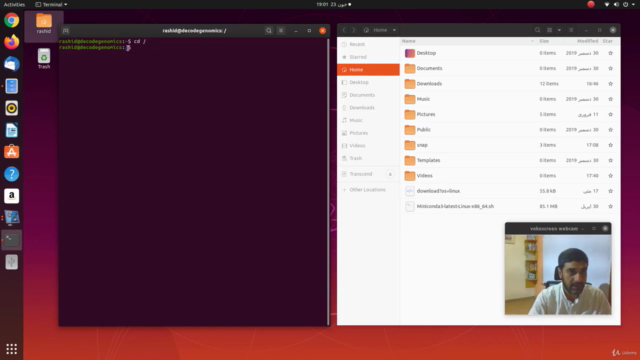Open Ubuntu Software from the dock
Screen dimensions: 640x360
[x=11, y=152]
